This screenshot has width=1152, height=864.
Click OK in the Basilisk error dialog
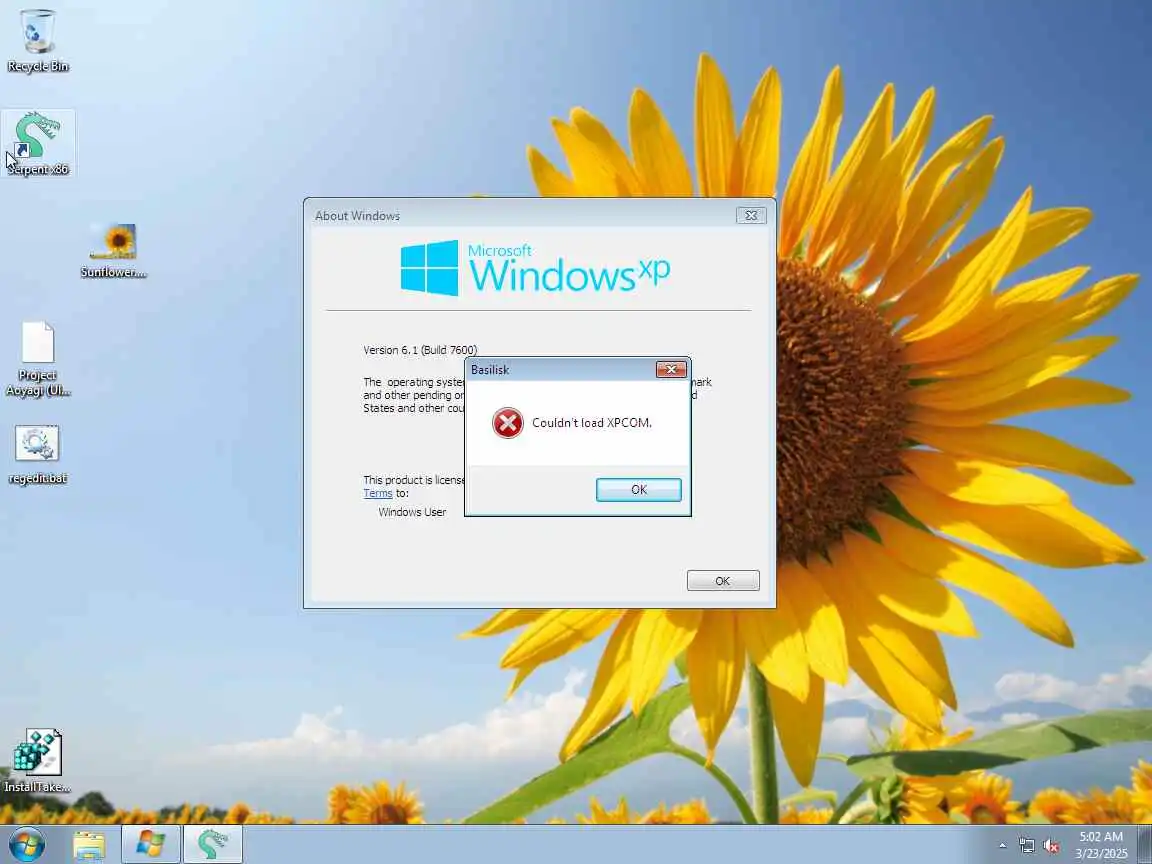(638, 489)
